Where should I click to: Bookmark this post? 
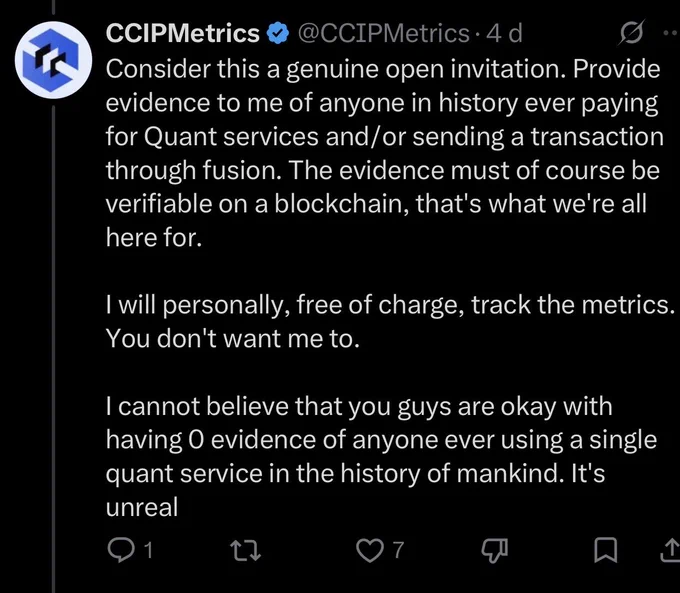605,550
